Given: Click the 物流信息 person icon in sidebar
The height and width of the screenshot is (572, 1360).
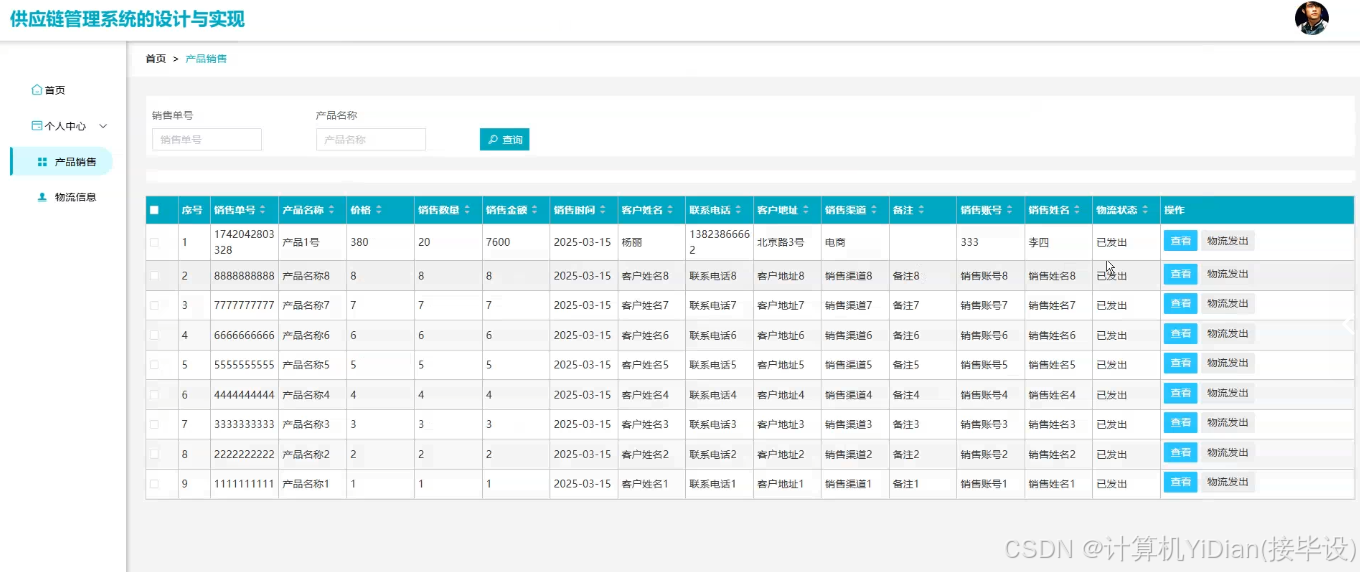Looking at the screenshot, I should 42,197.
